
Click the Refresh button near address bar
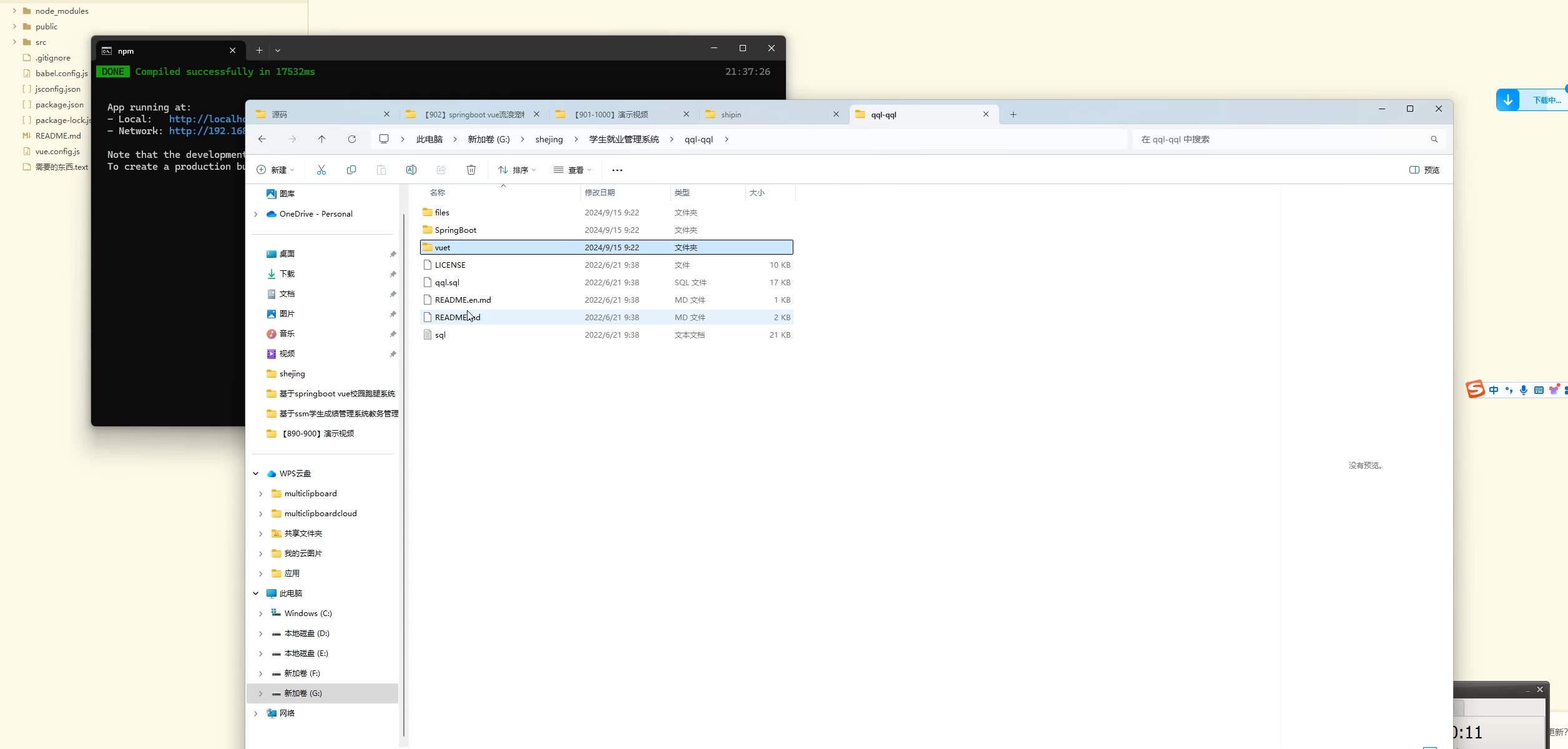pos(352,139)
